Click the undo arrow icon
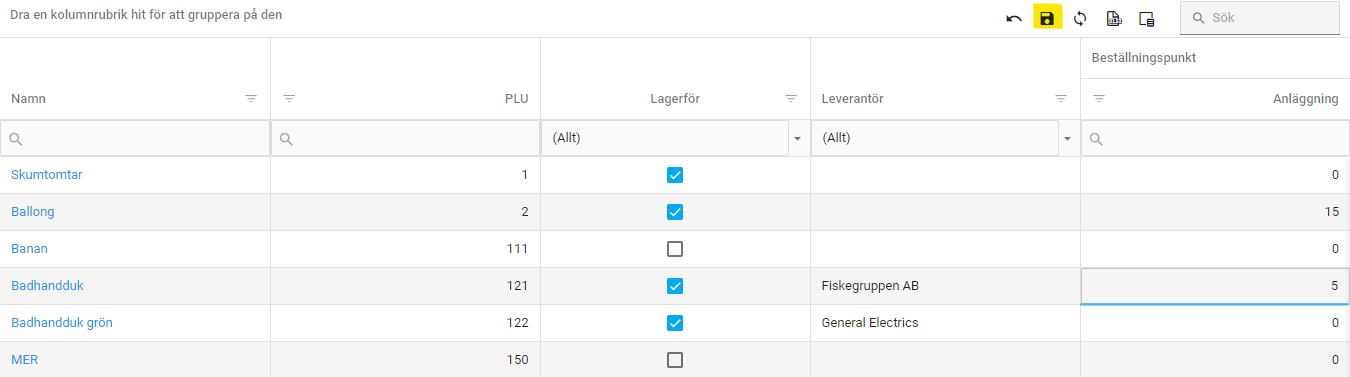This screenshot has width=1350, height=377. click(1014, 19)
